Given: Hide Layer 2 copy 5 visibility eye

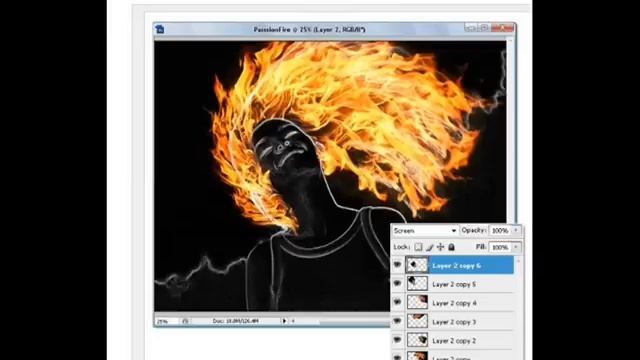Looking at the screenshot, I should [x=397, y=284].
